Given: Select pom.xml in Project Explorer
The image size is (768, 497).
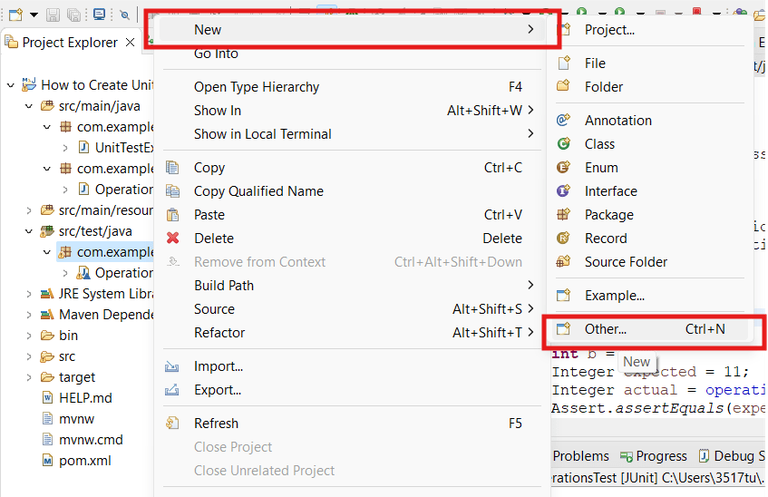Looking at the screenshot, I should click(x=85, y=461).
